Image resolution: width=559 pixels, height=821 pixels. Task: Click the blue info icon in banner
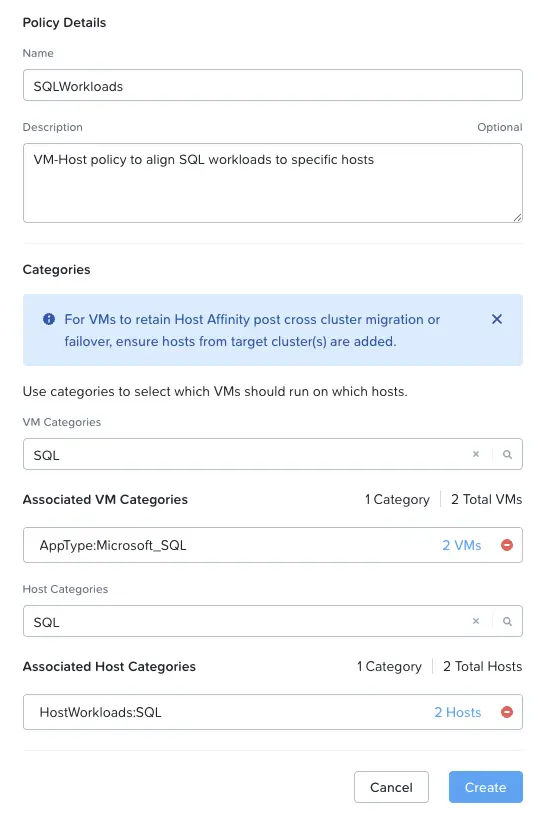(49, 319)
